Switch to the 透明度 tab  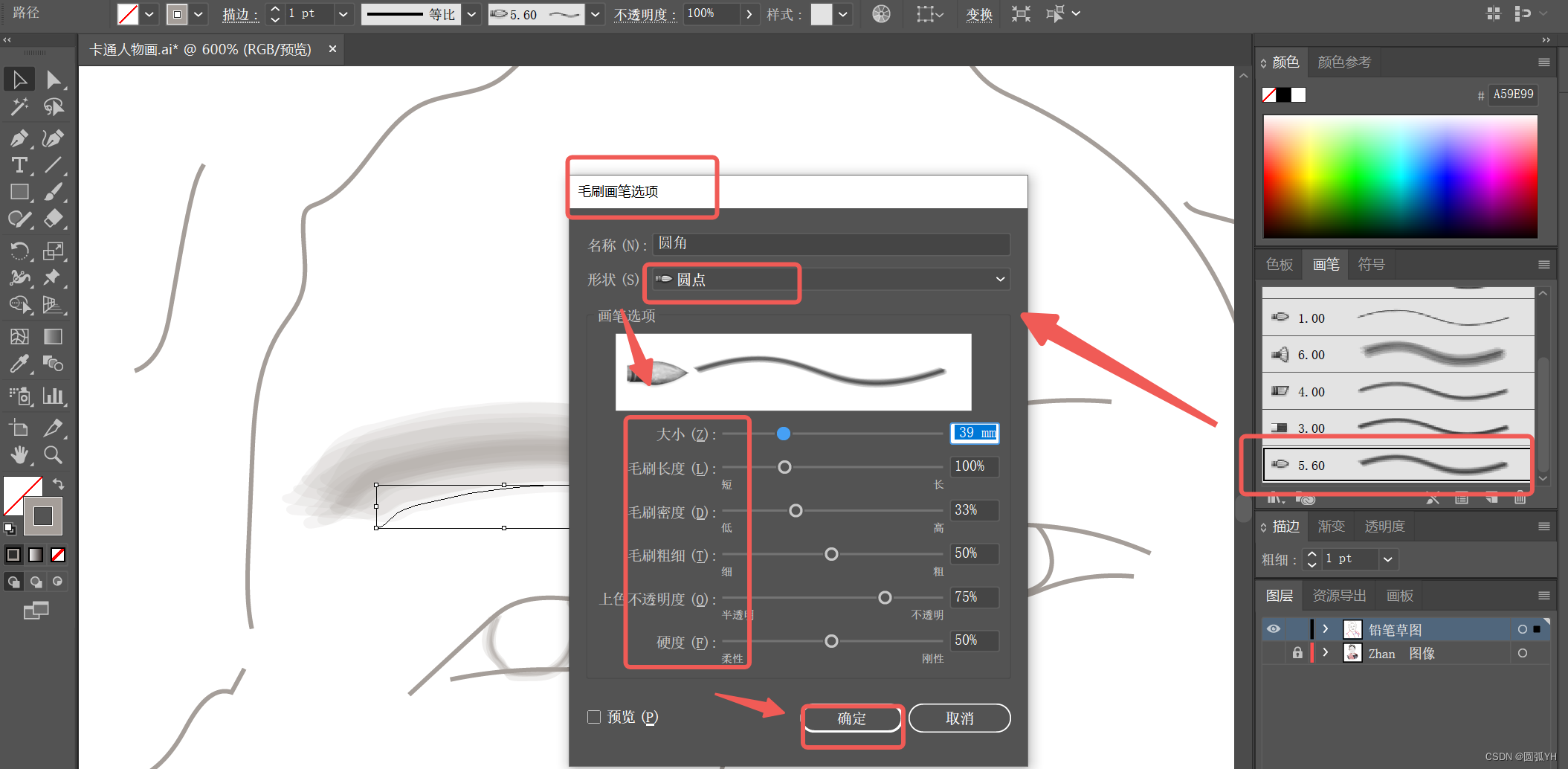(x=1384, y=526)
